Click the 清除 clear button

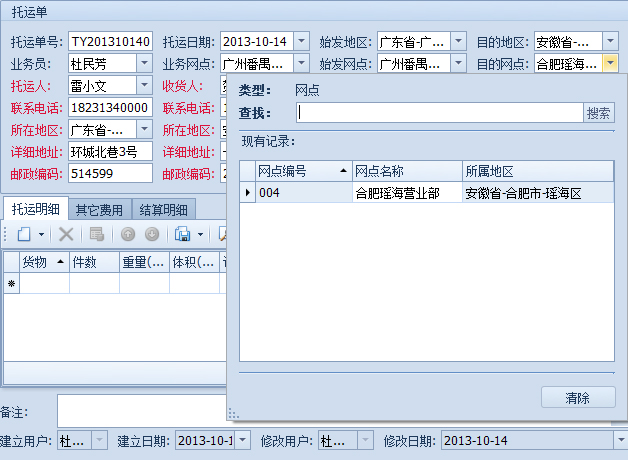pos(578,398)
